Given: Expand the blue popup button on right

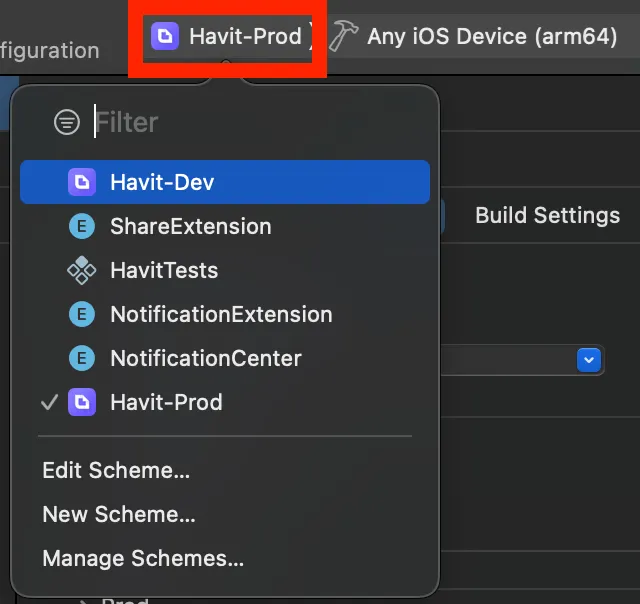Looking at the screenshot, I should pos(589,359).
